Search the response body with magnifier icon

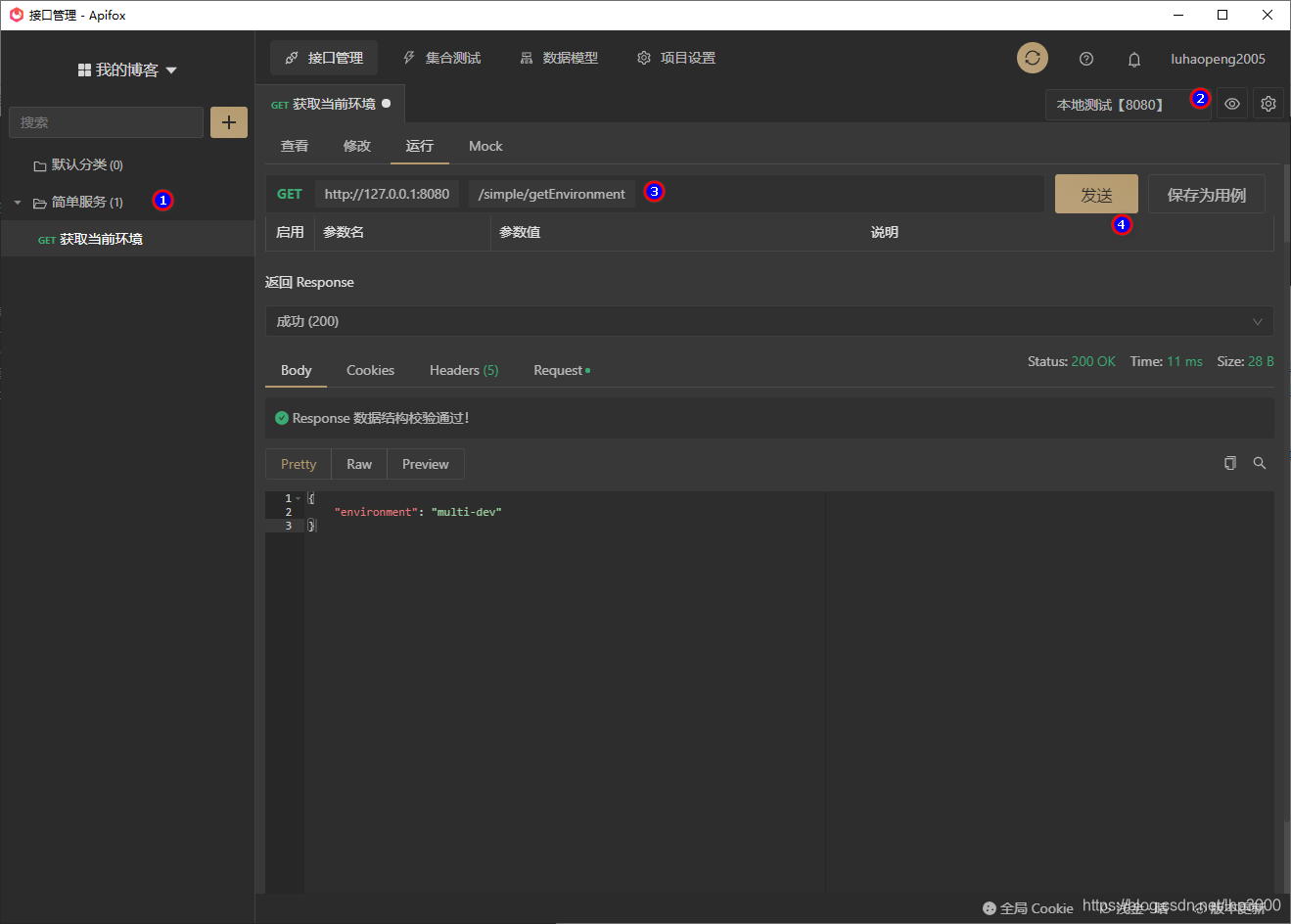pos(1260,463)
